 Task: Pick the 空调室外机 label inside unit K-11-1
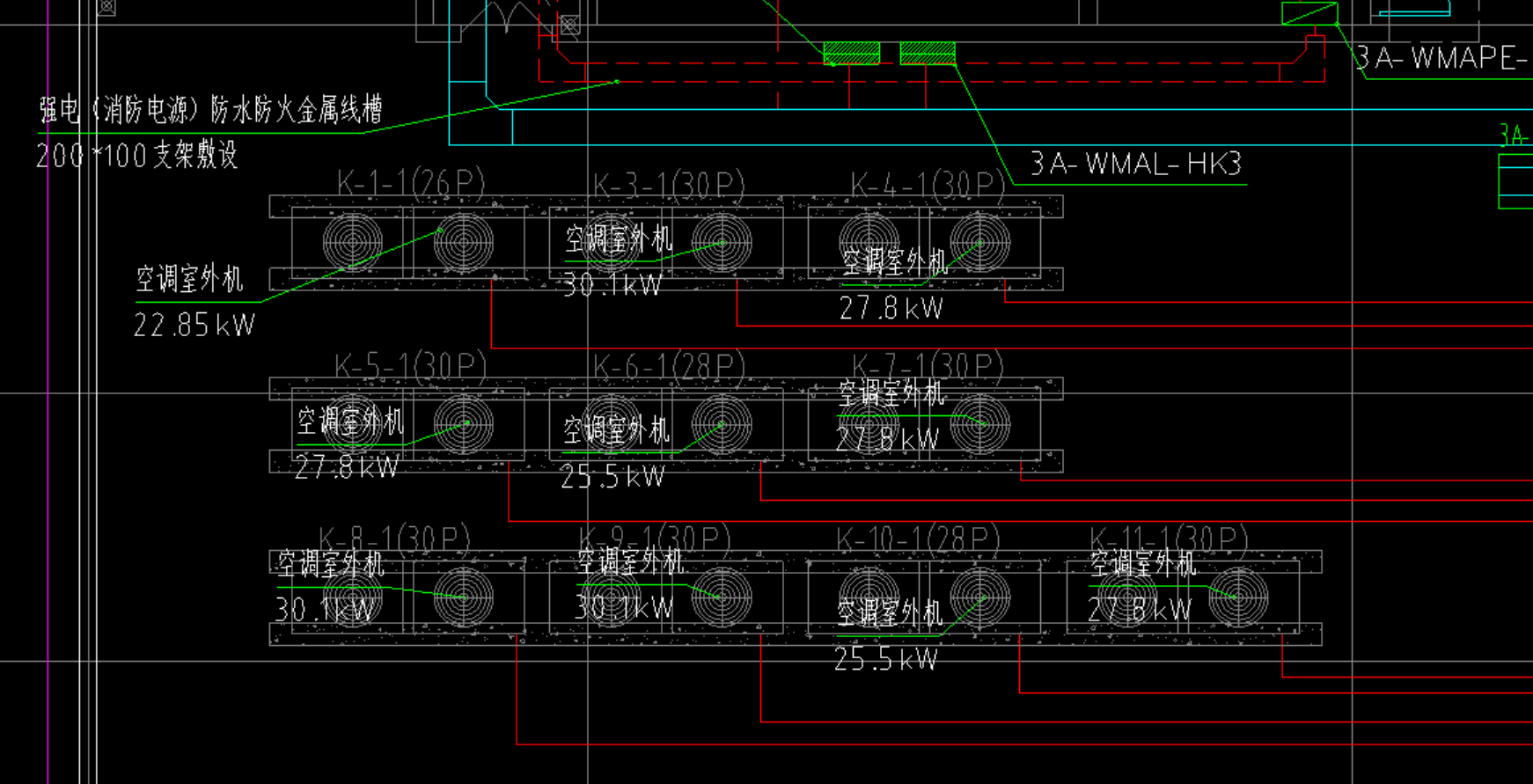click(1143, 563)
